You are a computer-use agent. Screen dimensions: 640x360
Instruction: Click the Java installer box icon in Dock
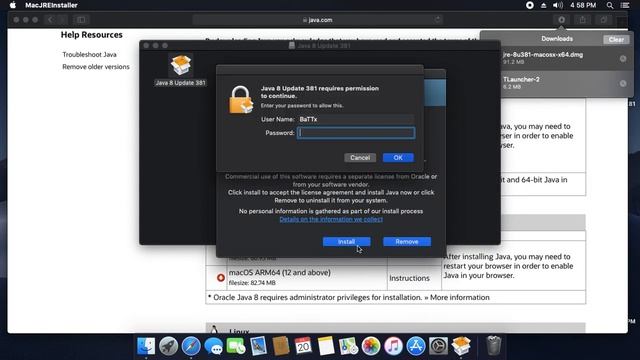(x=461, y=346)
